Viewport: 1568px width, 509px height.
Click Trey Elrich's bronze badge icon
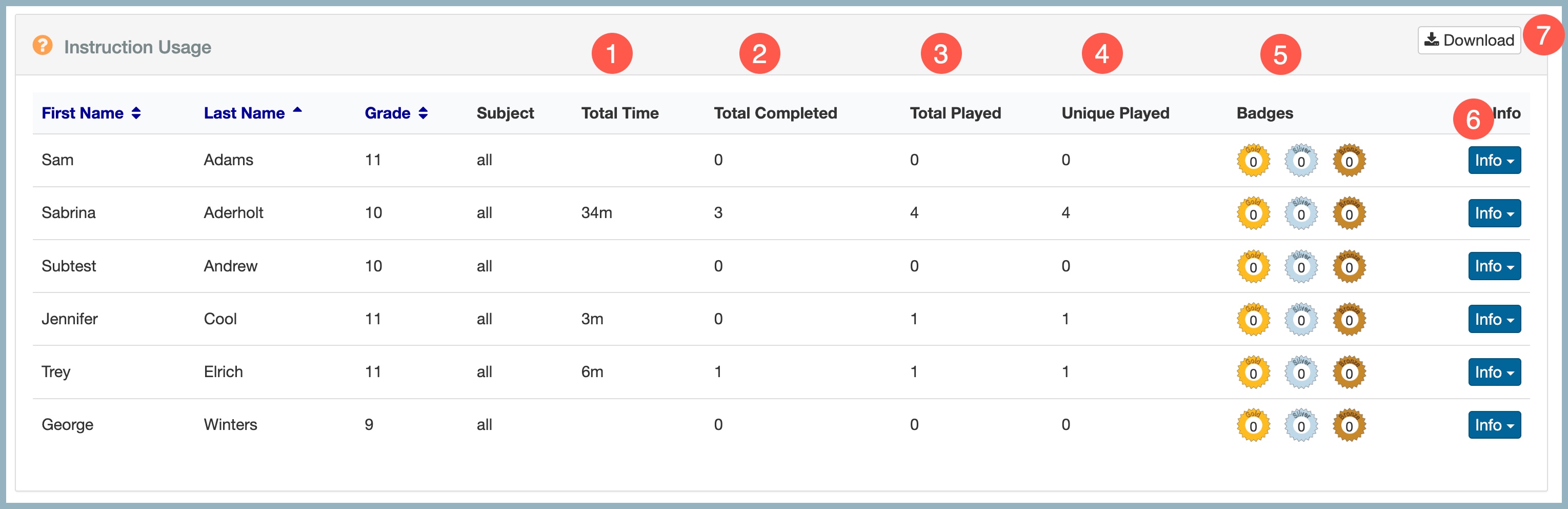coord(1349,373)
